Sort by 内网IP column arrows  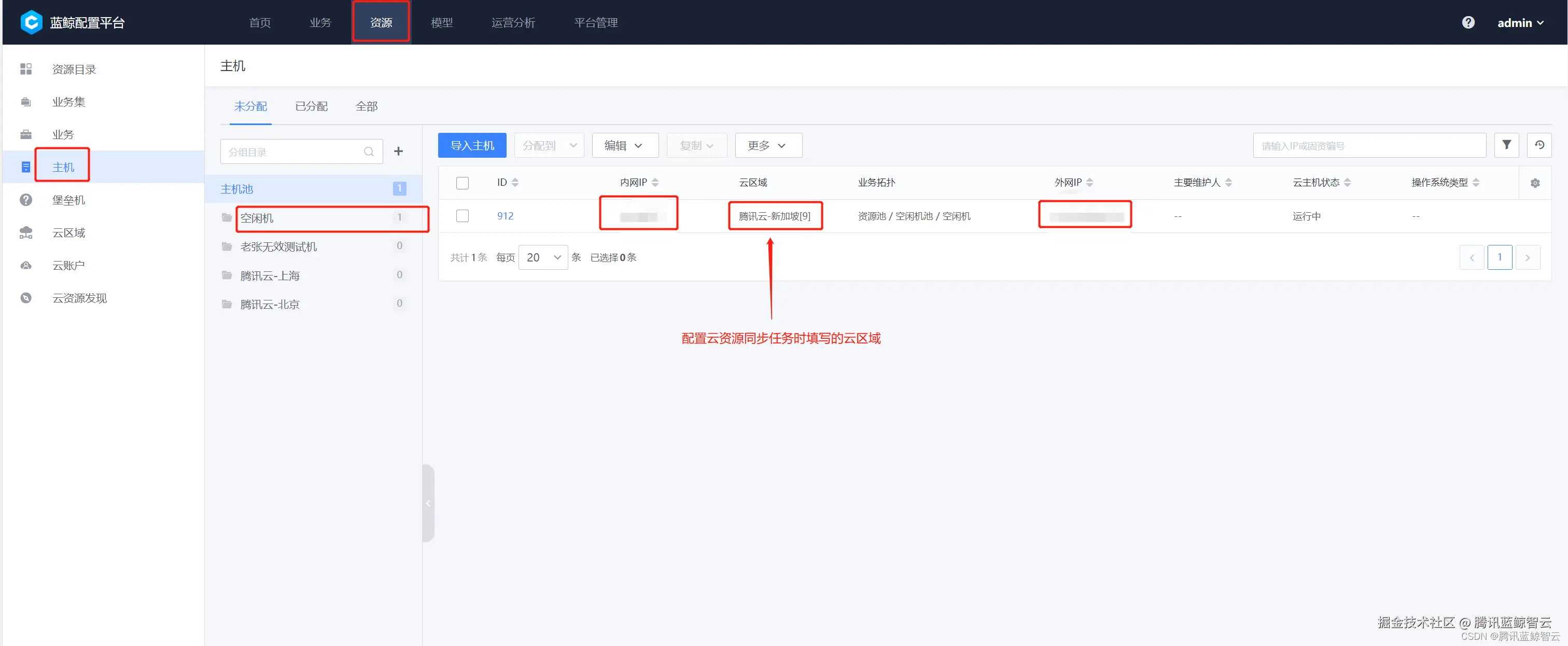point(655,183)
